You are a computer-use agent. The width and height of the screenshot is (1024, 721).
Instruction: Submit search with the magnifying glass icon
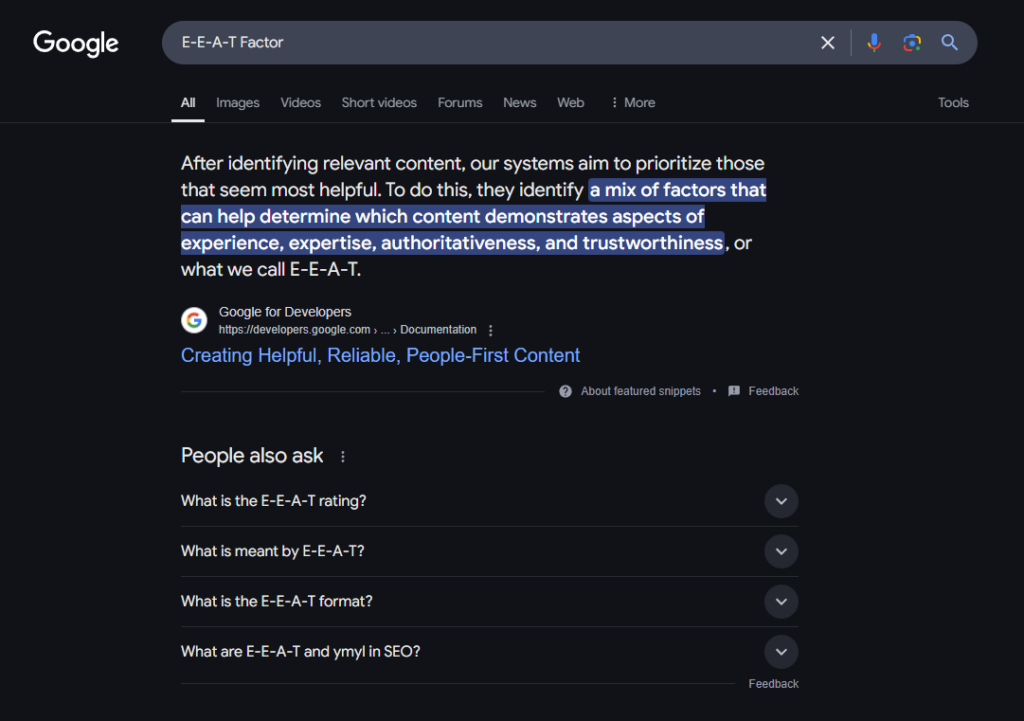(950, 42)
